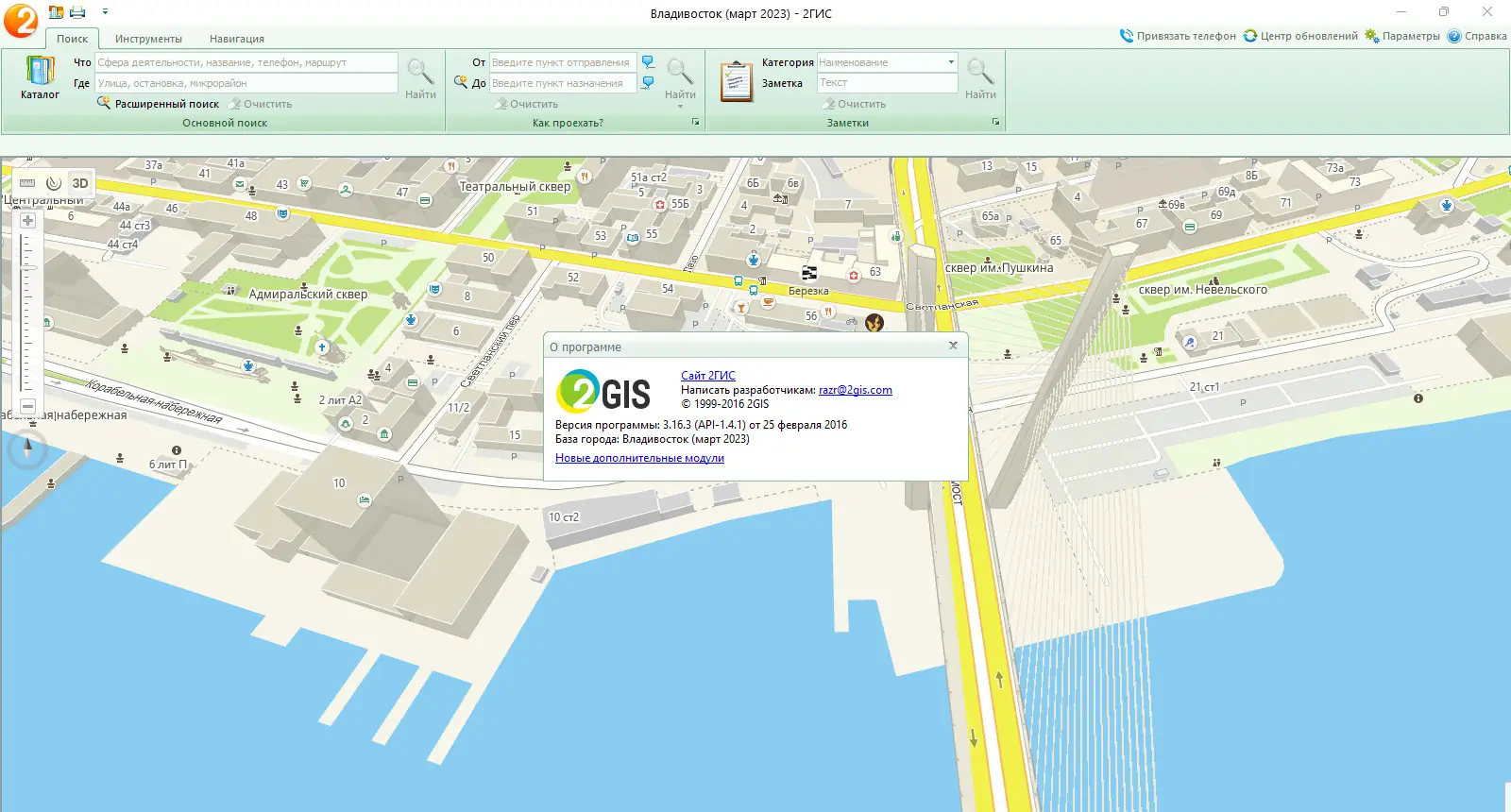This screenshot has height=812, width=1511.
Task: Open Центр обновлений
Action: [x=1300, y=36]
